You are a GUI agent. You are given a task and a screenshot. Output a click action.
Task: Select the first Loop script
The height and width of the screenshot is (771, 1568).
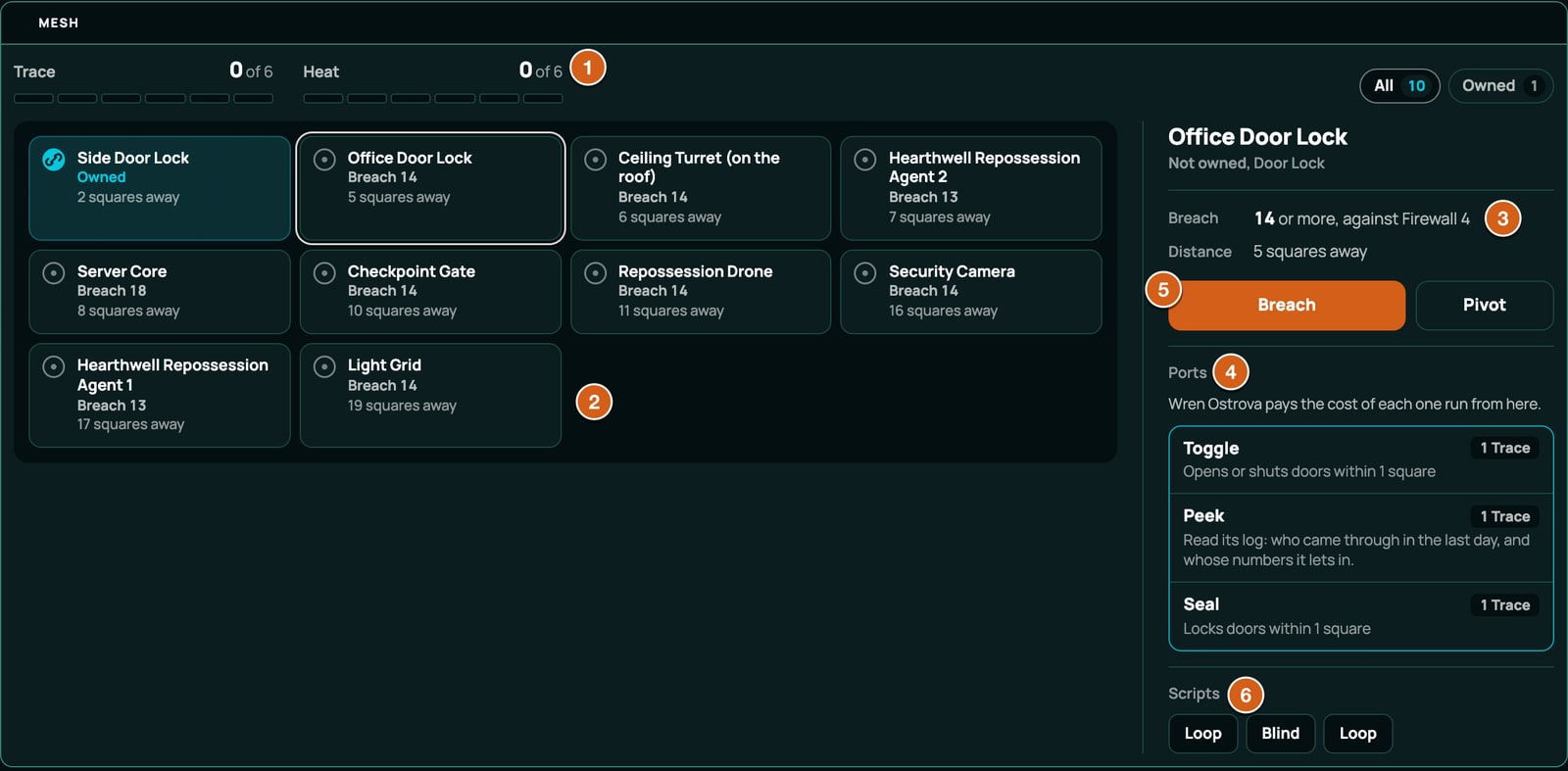(1202, 733)
